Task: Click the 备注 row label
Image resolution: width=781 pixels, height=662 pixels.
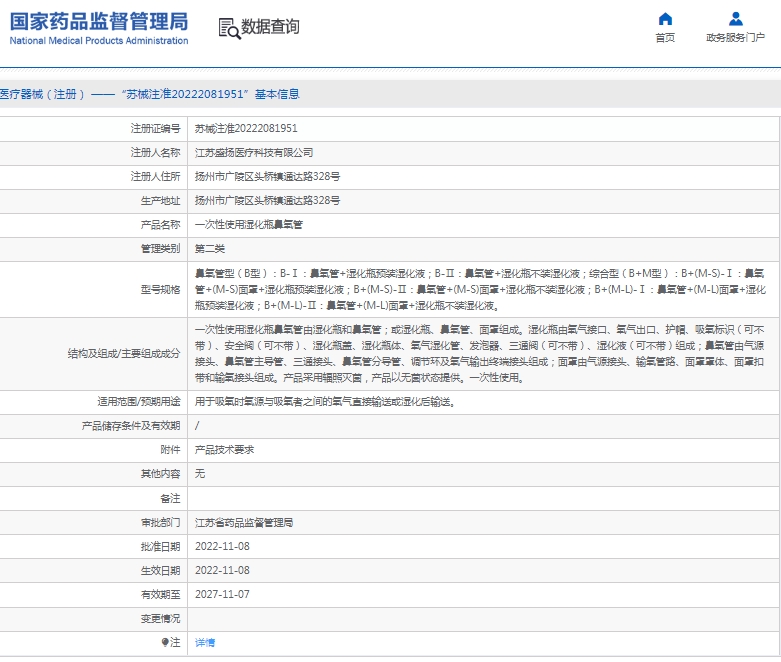Action: (x=170, y=498)
